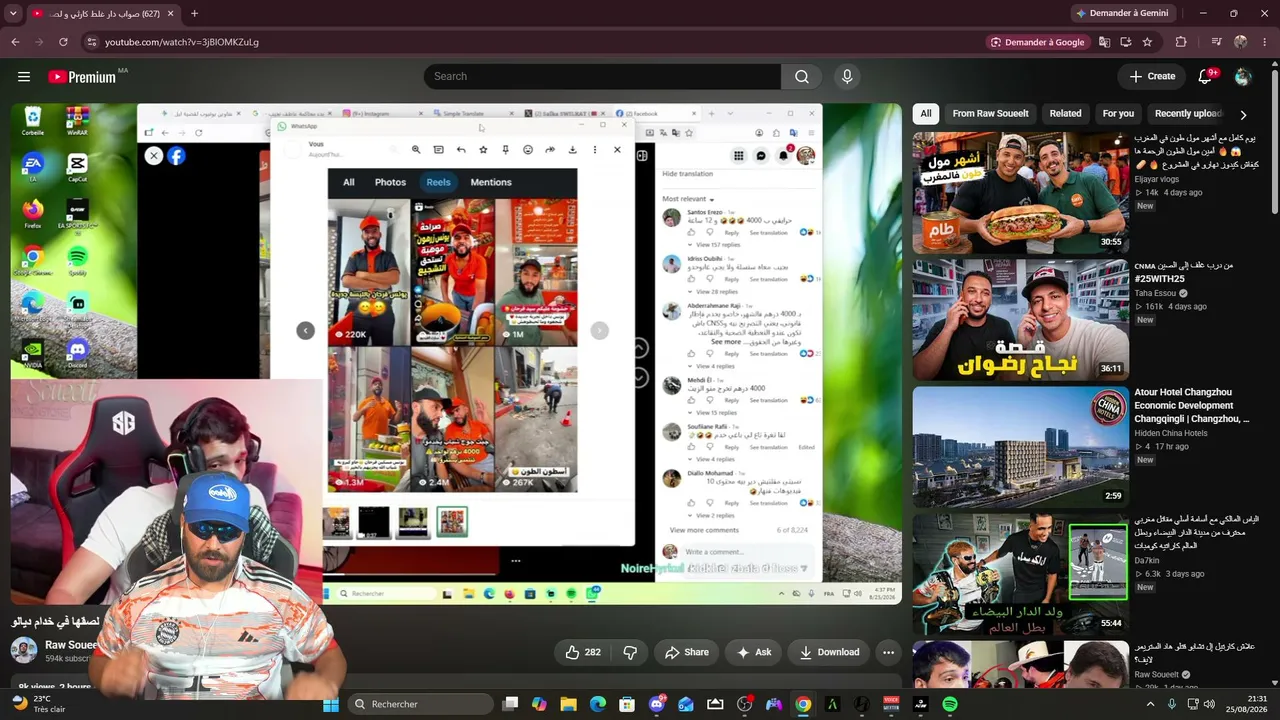The width and height of the screenshot is (1280, 720).
Task: Open Microsoft Store from the taskbar
Action: [627, 704]
